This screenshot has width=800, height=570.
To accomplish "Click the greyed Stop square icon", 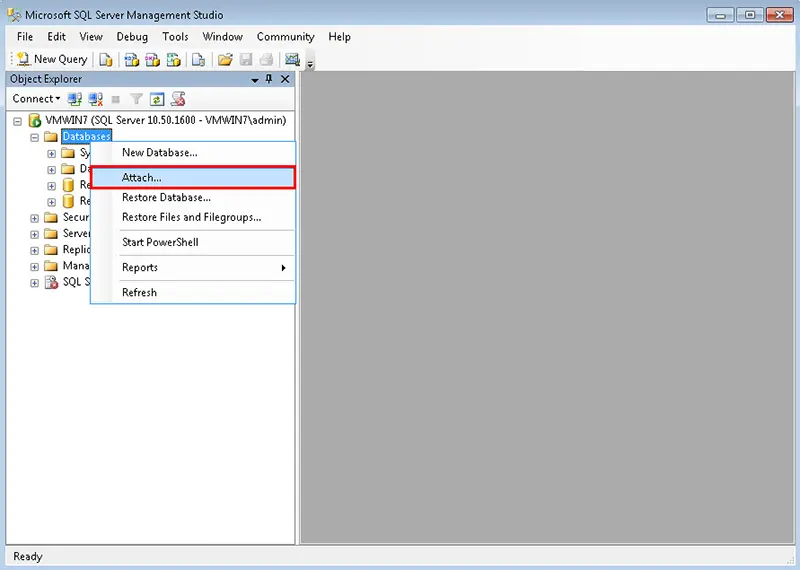I will 116,100.
